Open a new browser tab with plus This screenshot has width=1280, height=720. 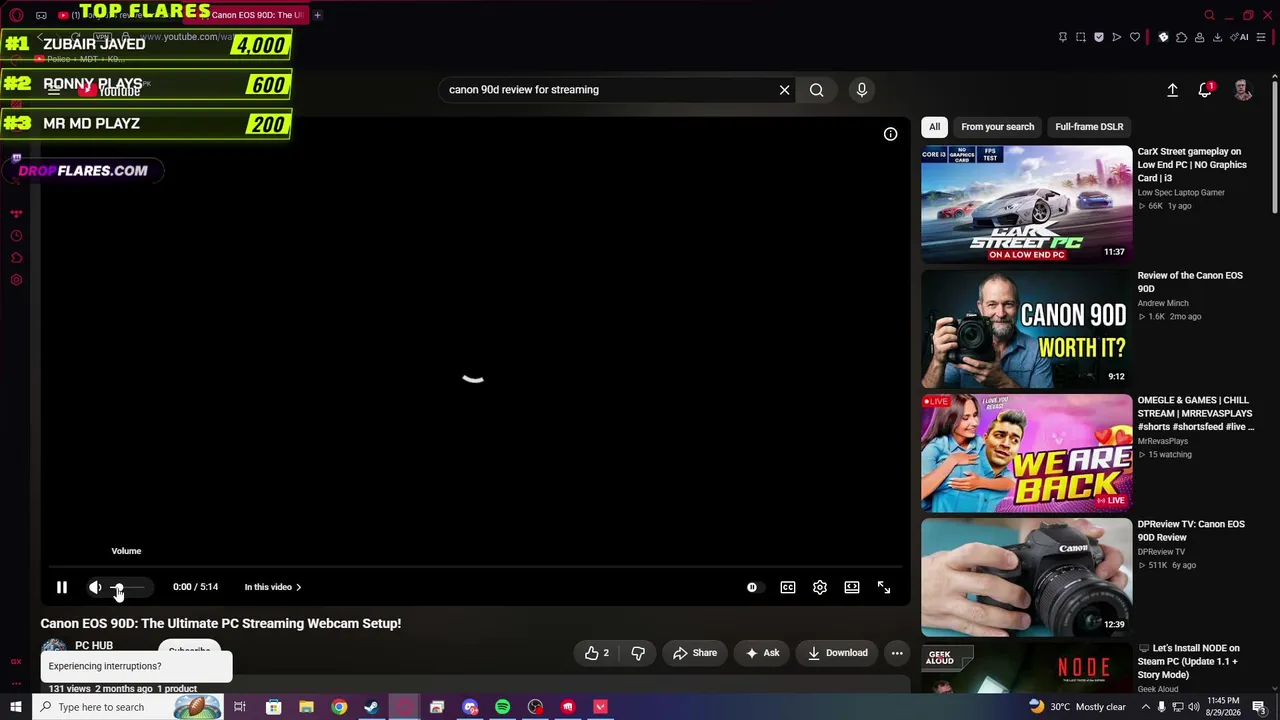click(317, 15)
